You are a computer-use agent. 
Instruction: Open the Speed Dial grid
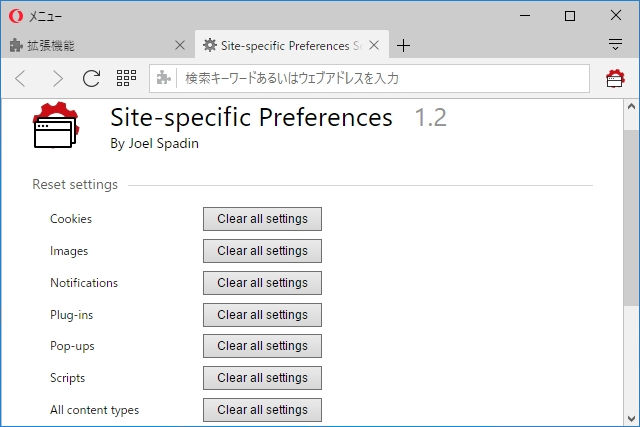coord(126,78)
